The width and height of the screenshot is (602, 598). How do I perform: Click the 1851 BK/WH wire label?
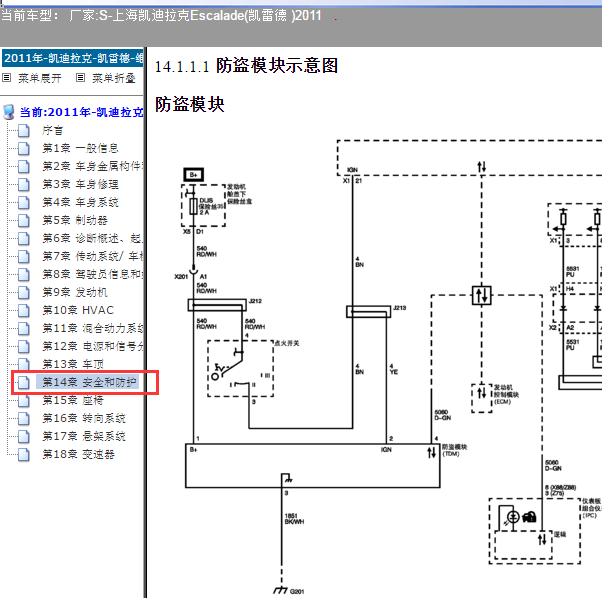(x=294, y=519)
